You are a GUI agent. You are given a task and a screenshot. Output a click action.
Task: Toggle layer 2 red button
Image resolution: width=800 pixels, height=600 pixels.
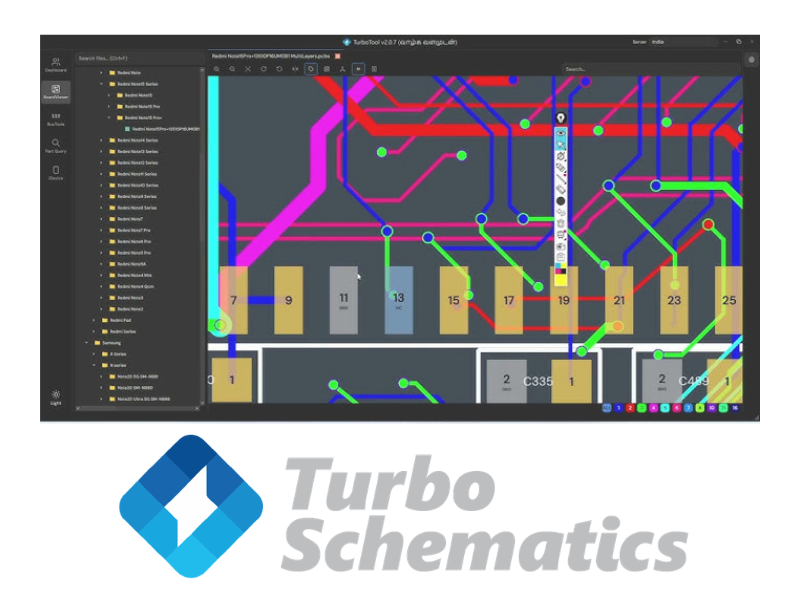point(630,408)
